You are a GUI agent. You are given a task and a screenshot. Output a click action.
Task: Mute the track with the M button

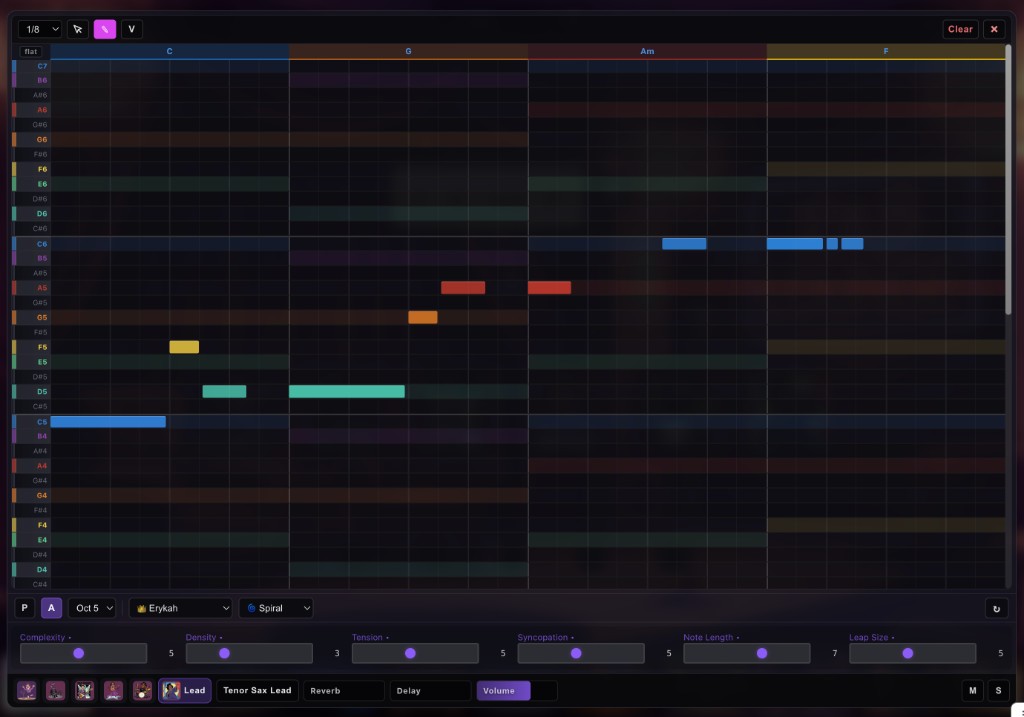click(972, 690)
